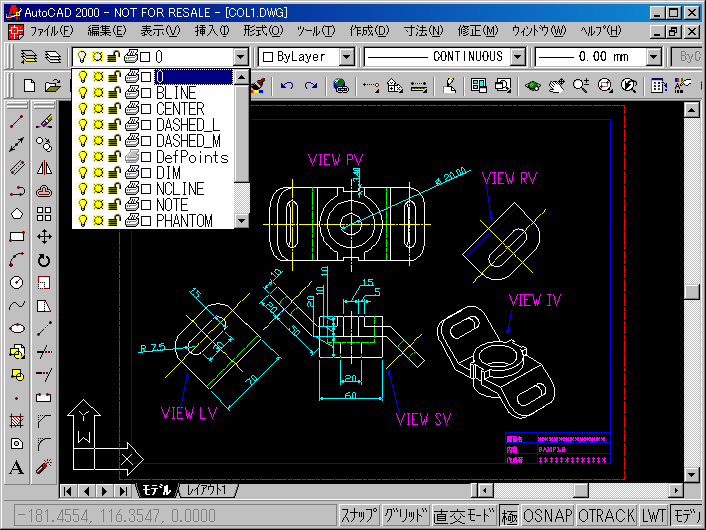Click the 直交モード status button
This screenshot has width=706, height=530.
pyautogui.click(x=464, y=516)
